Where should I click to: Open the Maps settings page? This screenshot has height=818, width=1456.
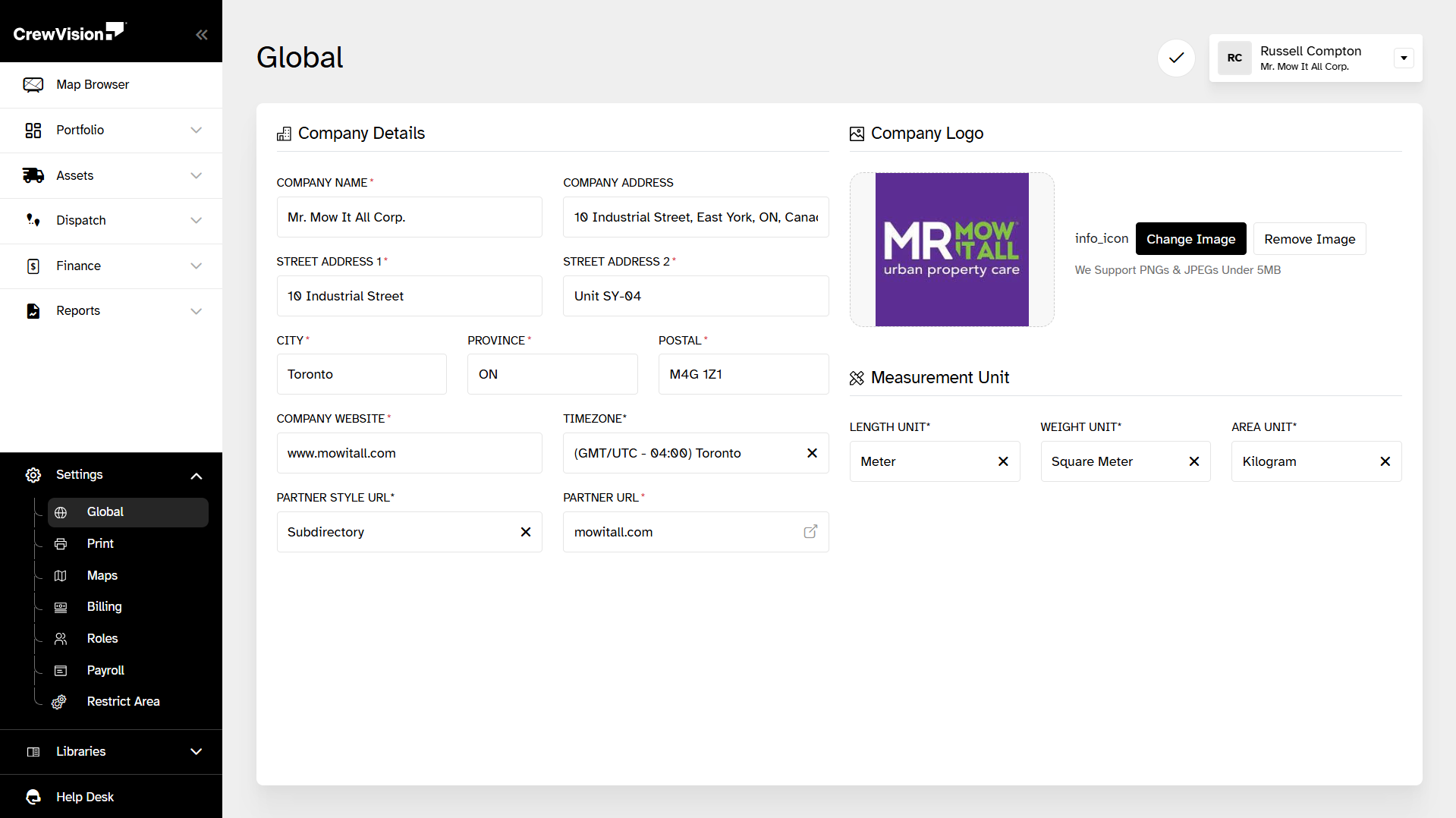pos(127,576)
